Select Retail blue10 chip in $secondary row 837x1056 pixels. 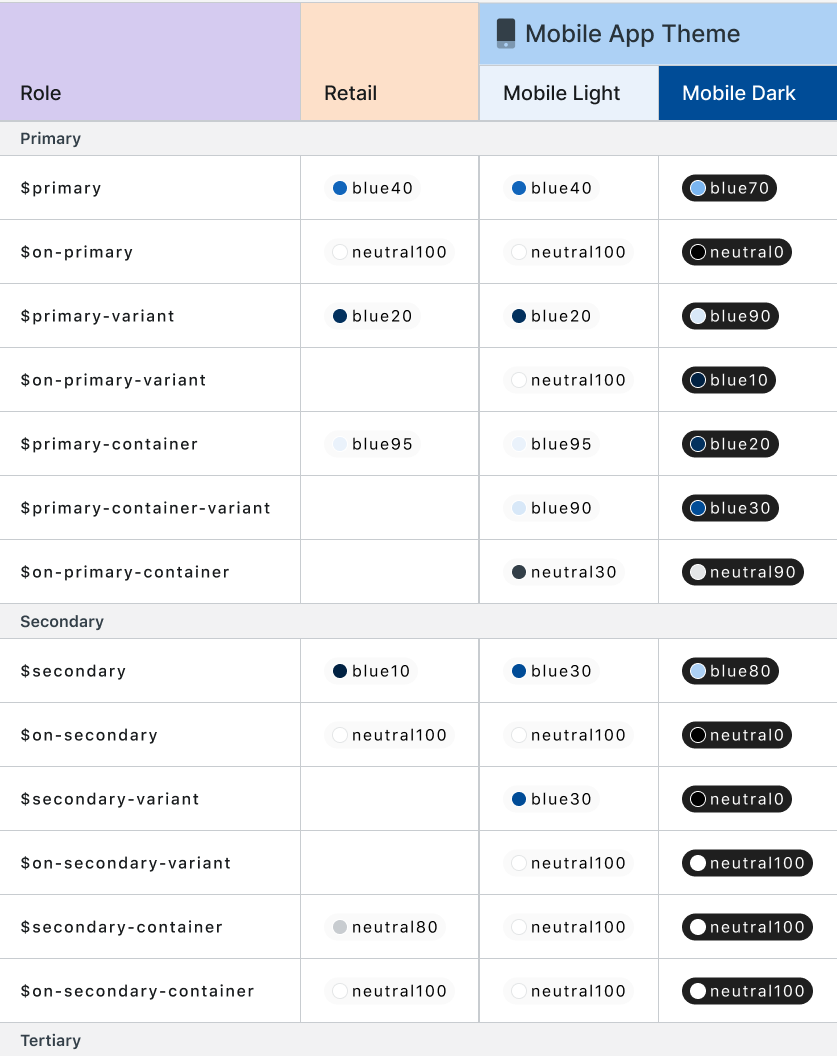click(372, 671)
